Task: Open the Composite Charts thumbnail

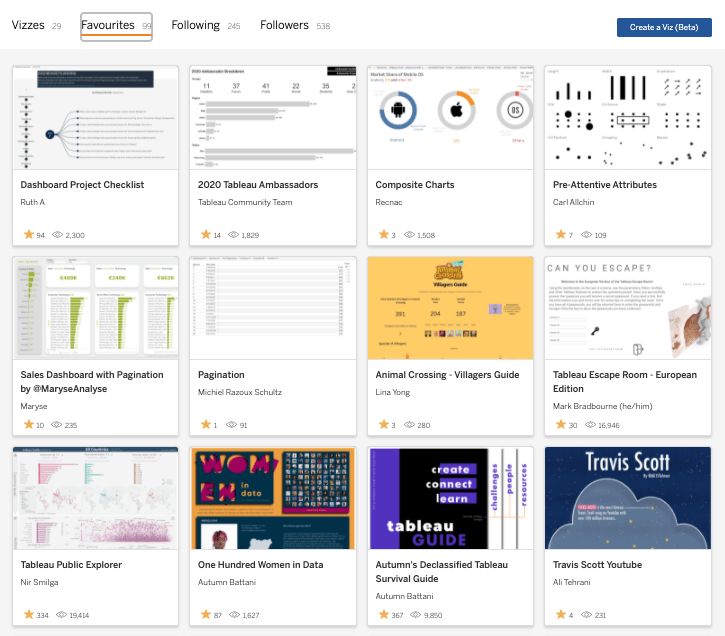Action: click(x=449, y=117)
